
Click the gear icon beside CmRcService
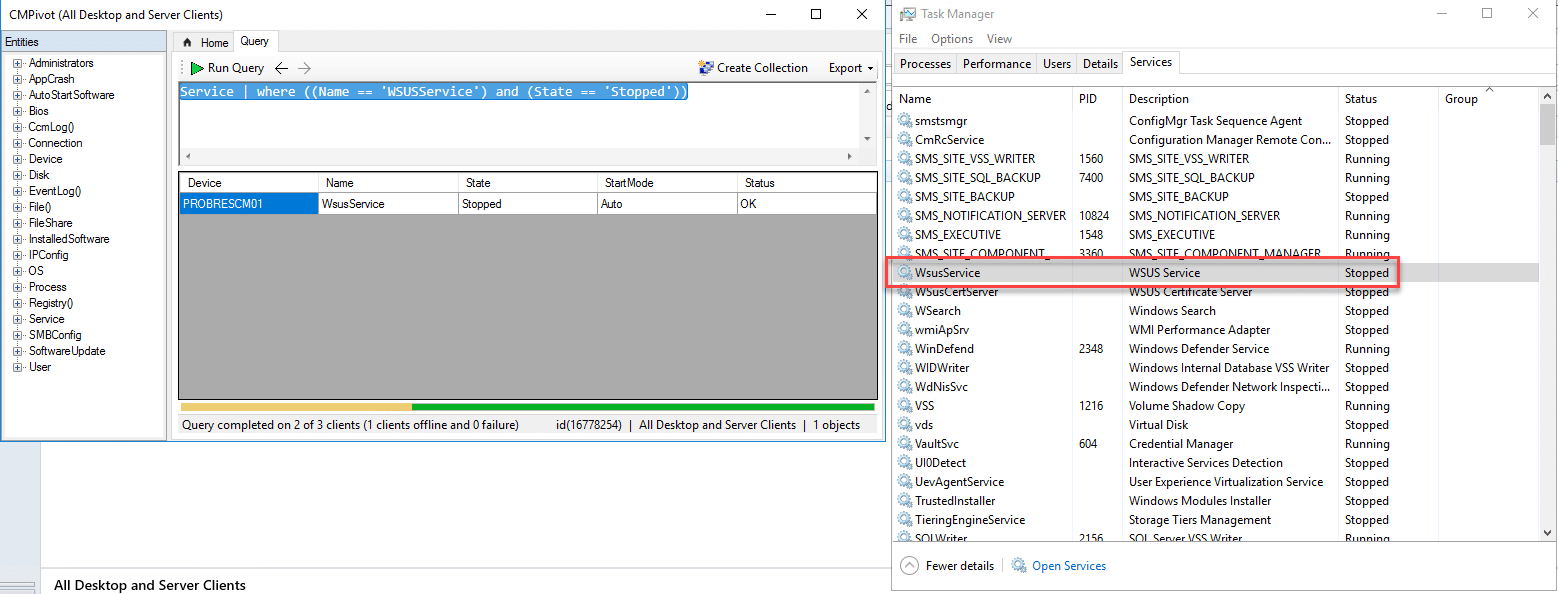pyautogui.click(x=905, y=140)
